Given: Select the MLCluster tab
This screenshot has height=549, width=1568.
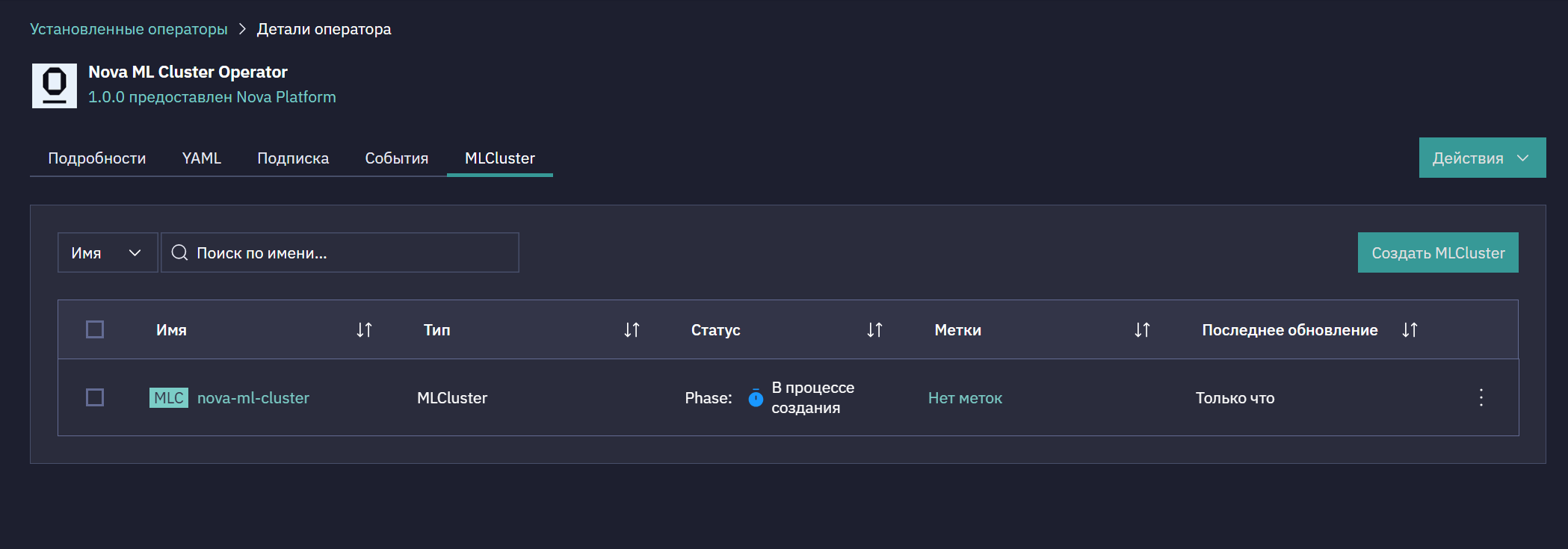Looking at the screenshot, I should click(500, 158).
